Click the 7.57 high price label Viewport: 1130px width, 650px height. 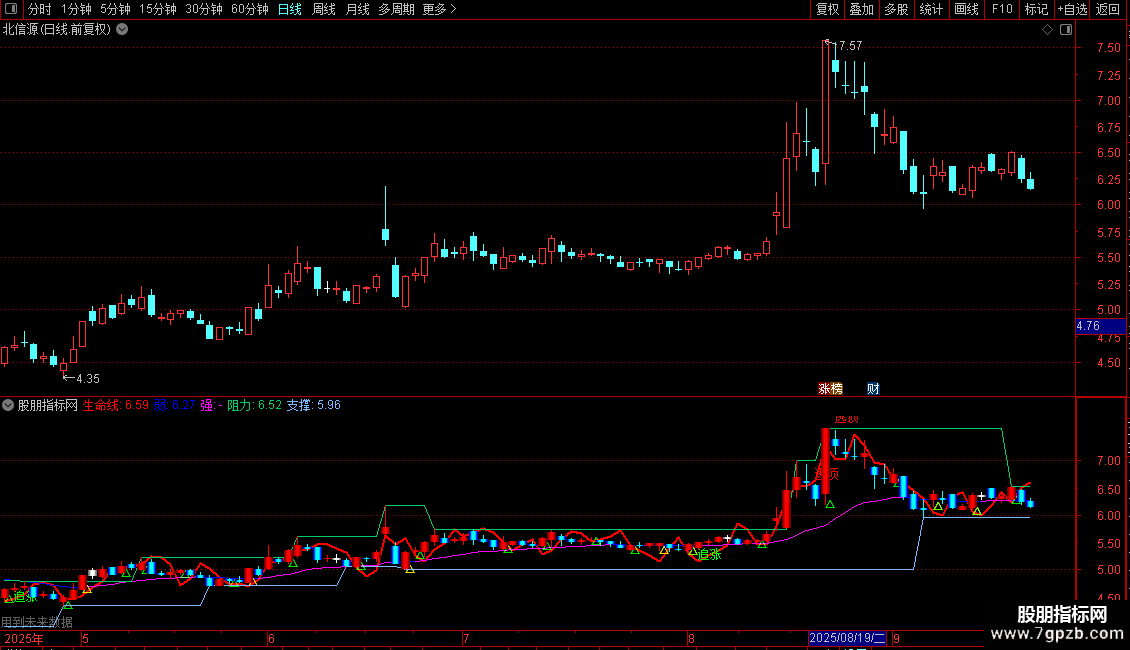850,45
